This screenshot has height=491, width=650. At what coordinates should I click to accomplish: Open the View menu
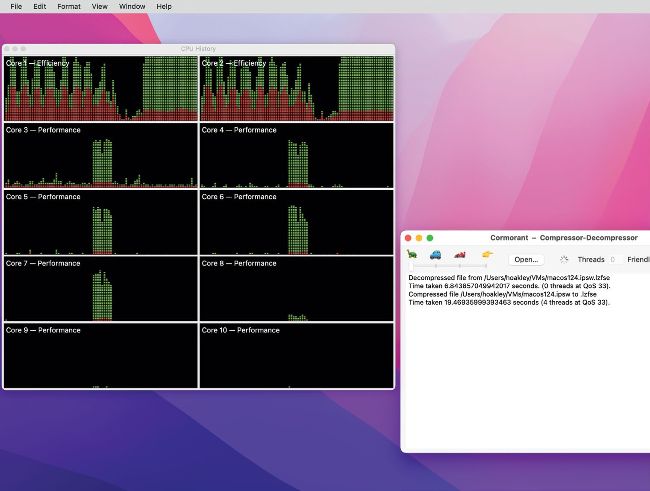pos(100,6)
